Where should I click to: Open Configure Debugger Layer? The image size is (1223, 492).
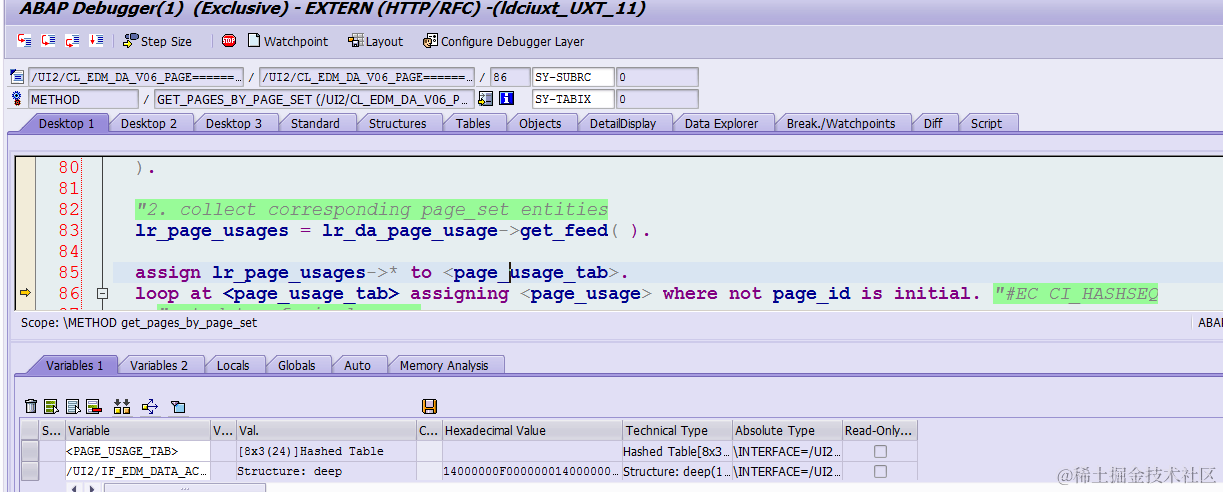[504, 41]
